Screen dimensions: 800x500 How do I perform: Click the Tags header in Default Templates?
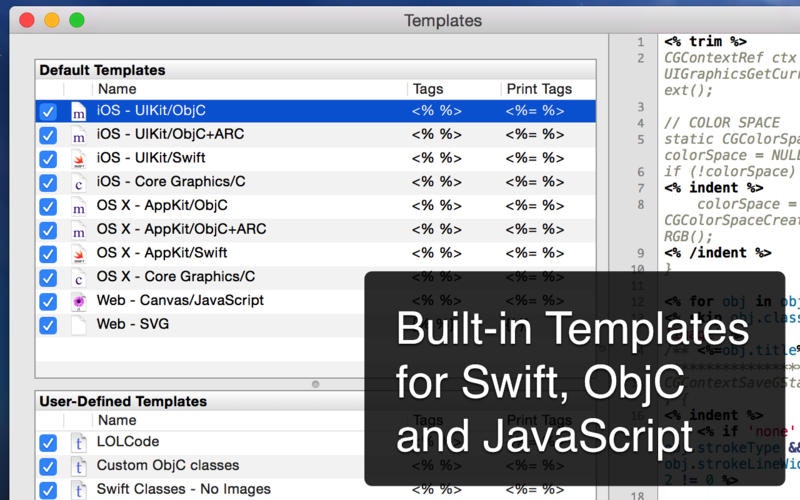coord(428,89)
